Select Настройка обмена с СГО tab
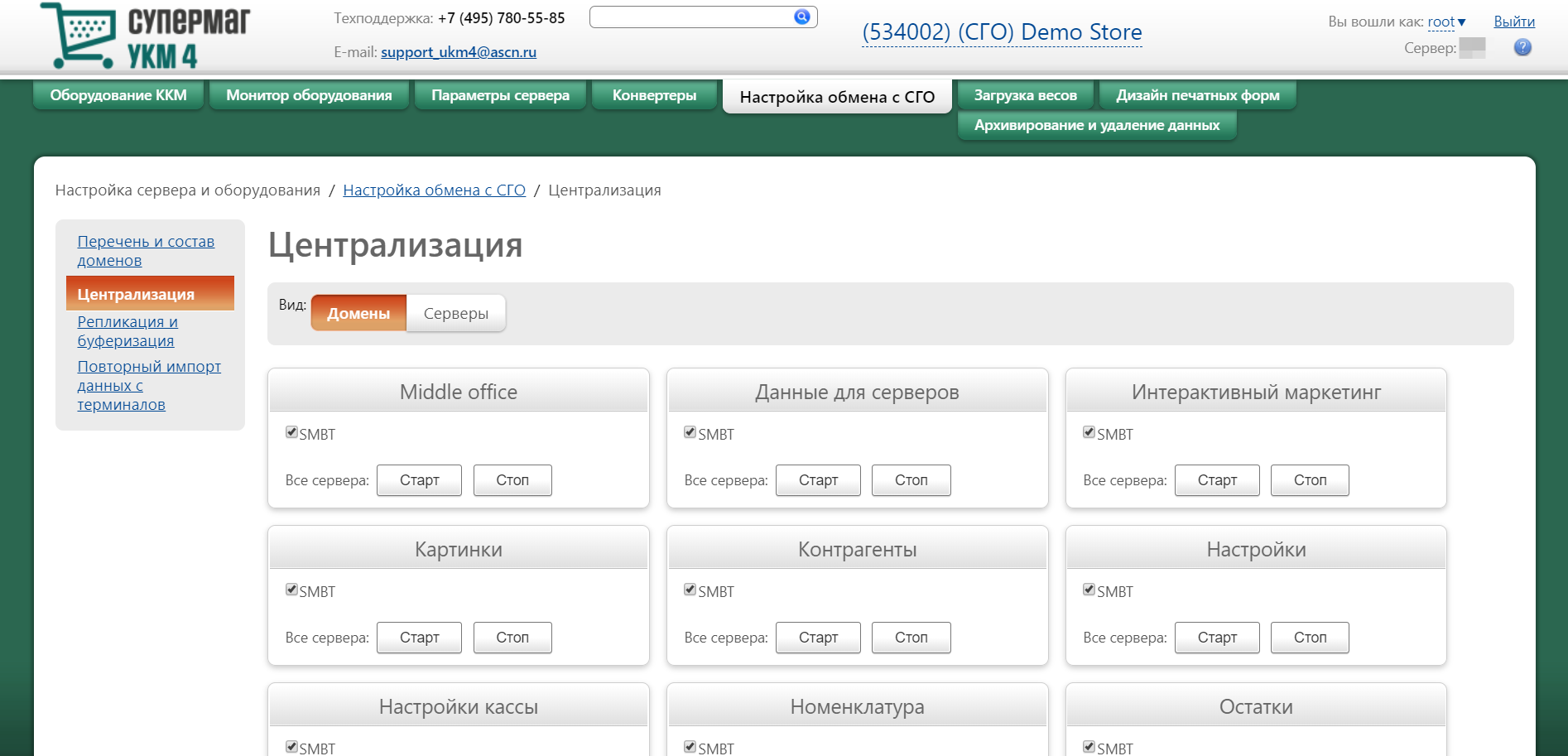 (837, 97)
